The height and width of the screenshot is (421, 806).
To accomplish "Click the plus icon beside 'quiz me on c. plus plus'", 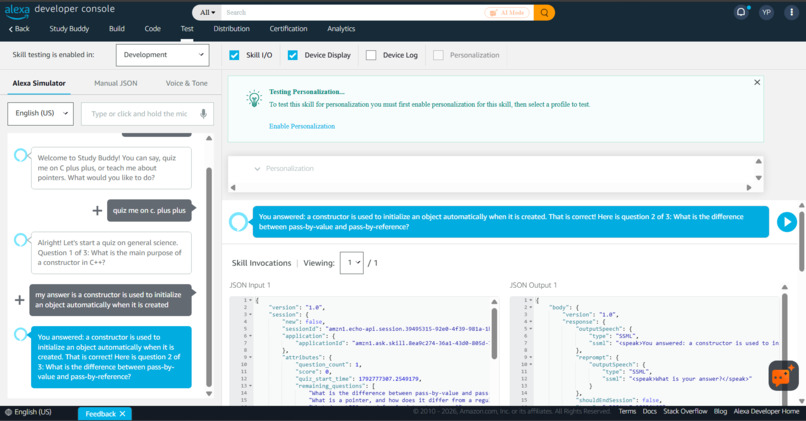I will coord(97,210).
